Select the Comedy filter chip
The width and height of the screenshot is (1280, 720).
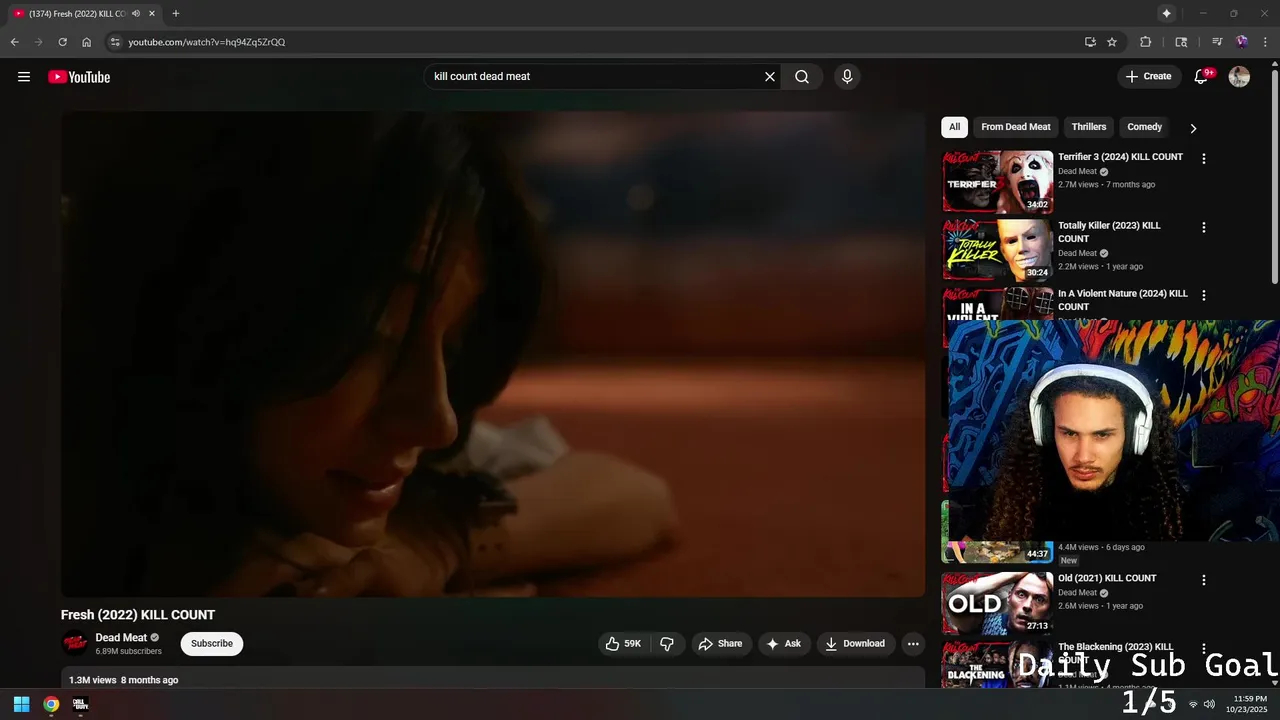1144,127
